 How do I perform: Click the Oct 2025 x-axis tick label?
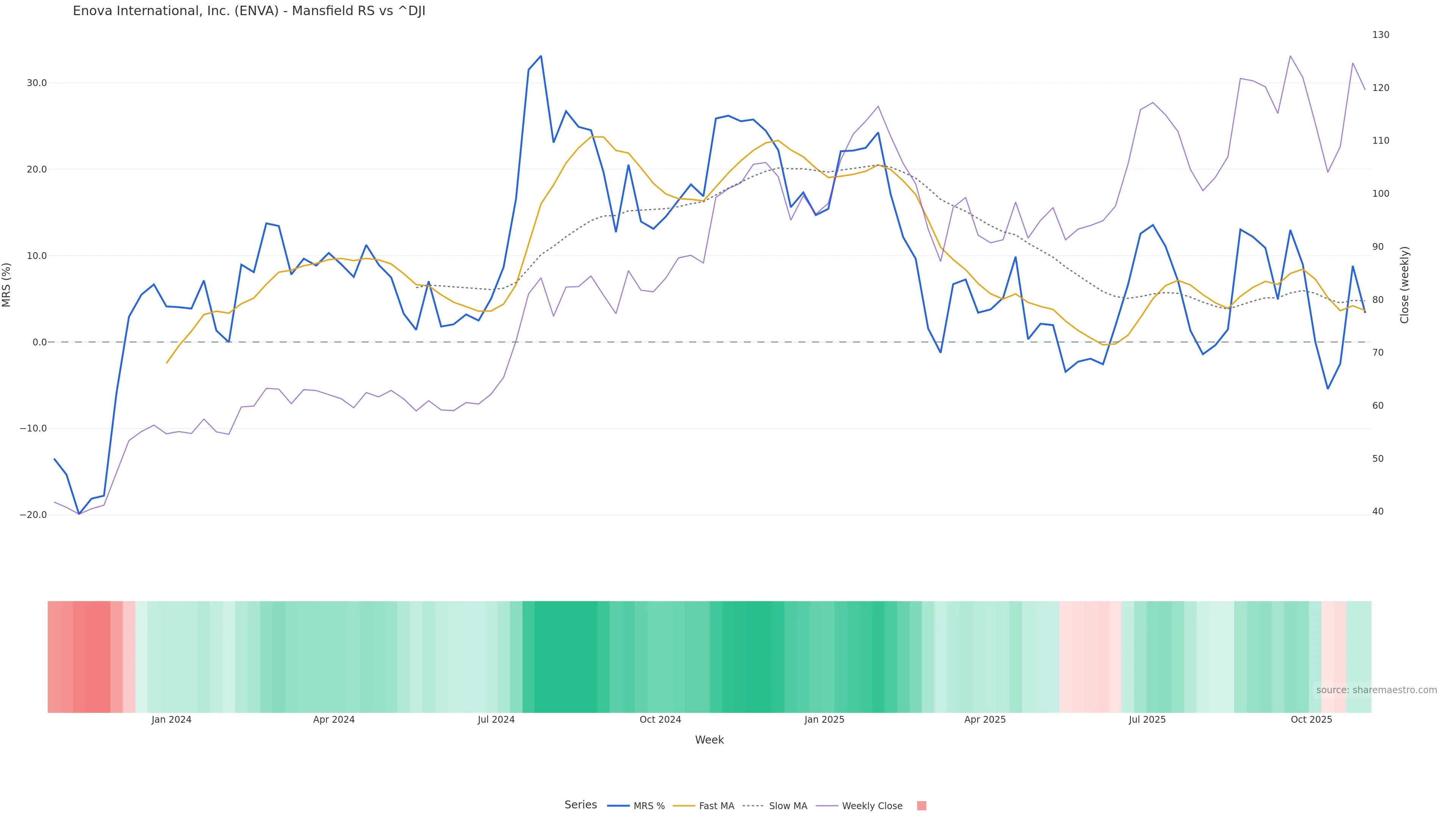(1311, 720)
